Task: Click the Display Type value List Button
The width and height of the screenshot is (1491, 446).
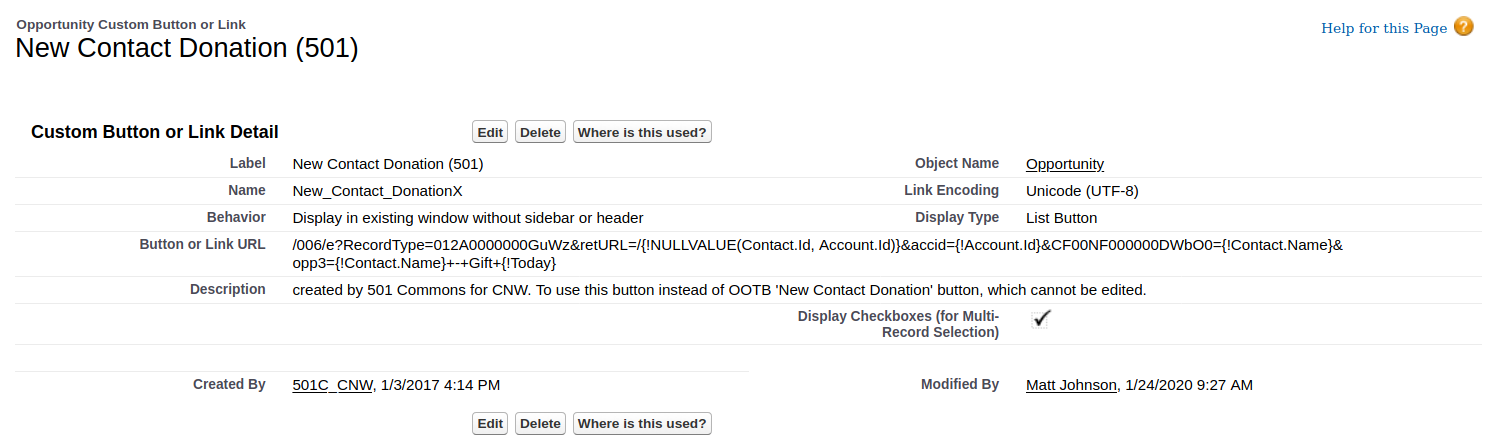Action: pos(1061,218)
